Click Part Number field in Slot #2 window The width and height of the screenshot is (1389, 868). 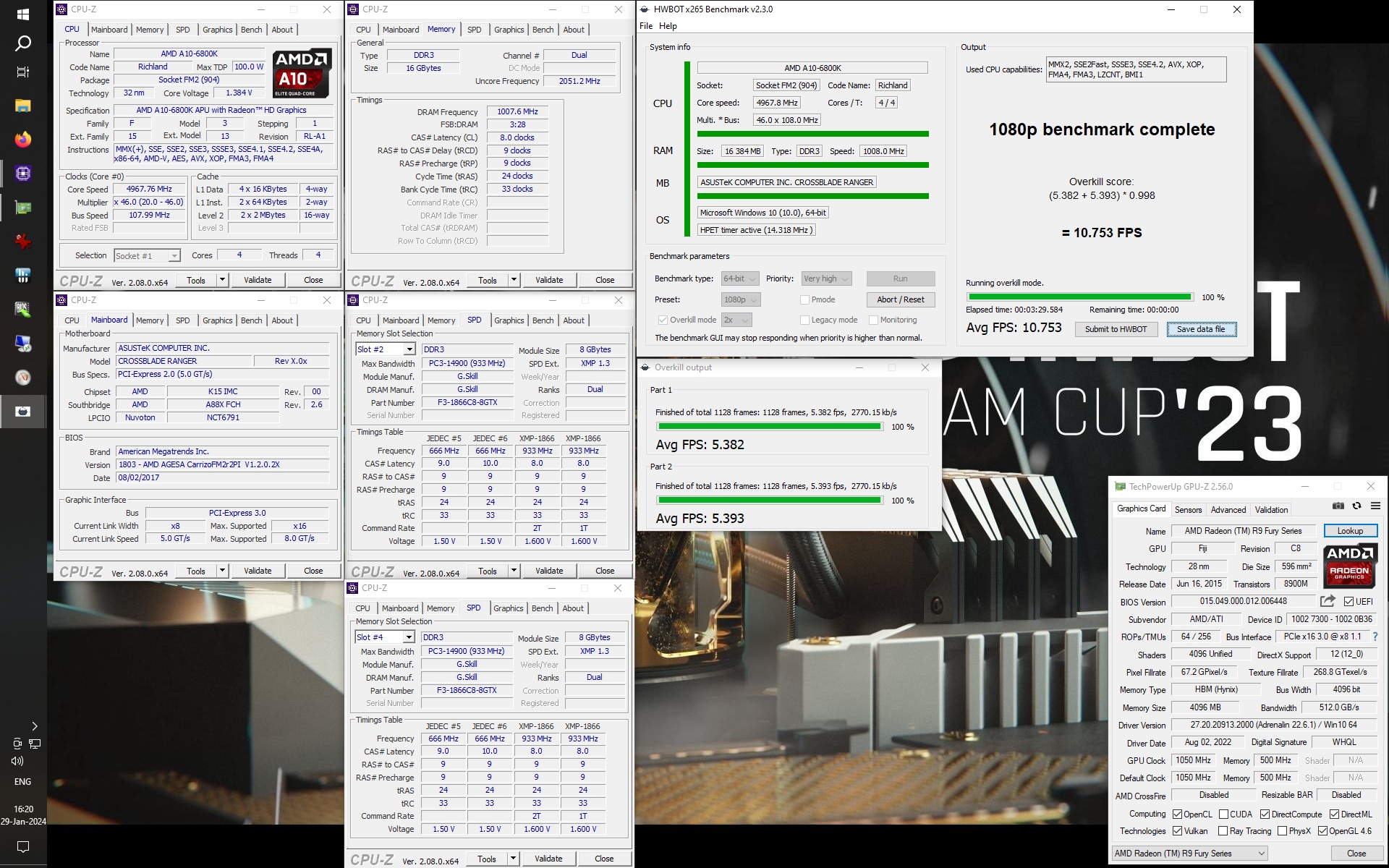pyautogui.click(x=467, y=403)
